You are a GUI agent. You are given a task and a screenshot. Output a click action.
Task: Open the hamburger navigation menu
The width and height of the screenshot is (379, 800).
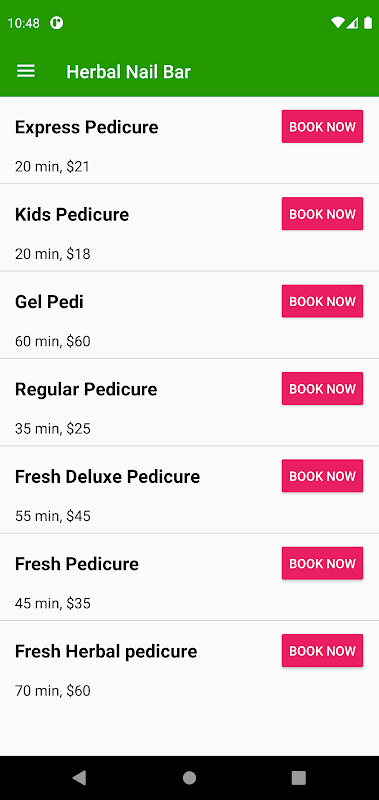tap(26, 71)
